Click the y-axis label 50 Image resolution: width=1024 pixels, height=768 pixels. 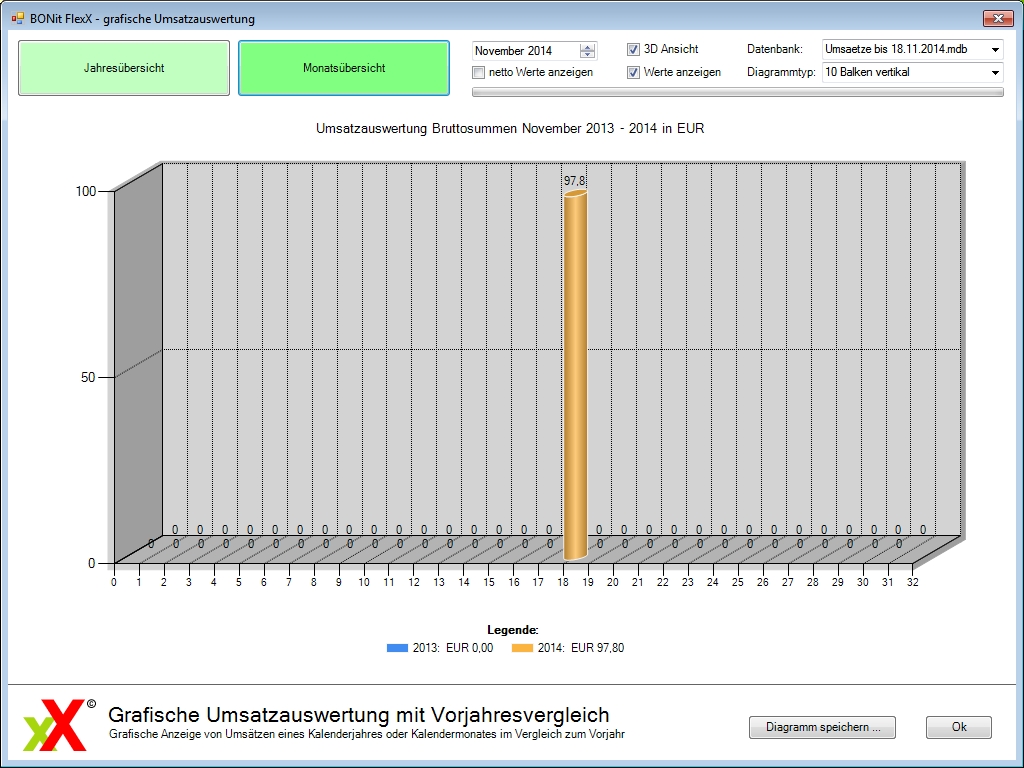[88, 377]
